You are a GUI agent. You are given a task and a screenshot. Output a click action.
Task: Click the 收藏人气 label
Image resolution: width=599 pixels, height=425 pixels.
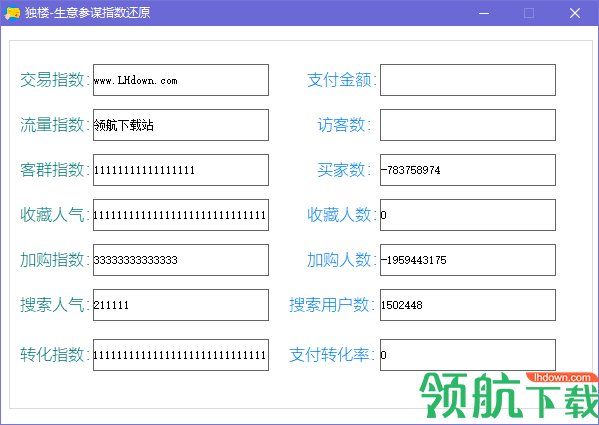click(x=55, y=215)
